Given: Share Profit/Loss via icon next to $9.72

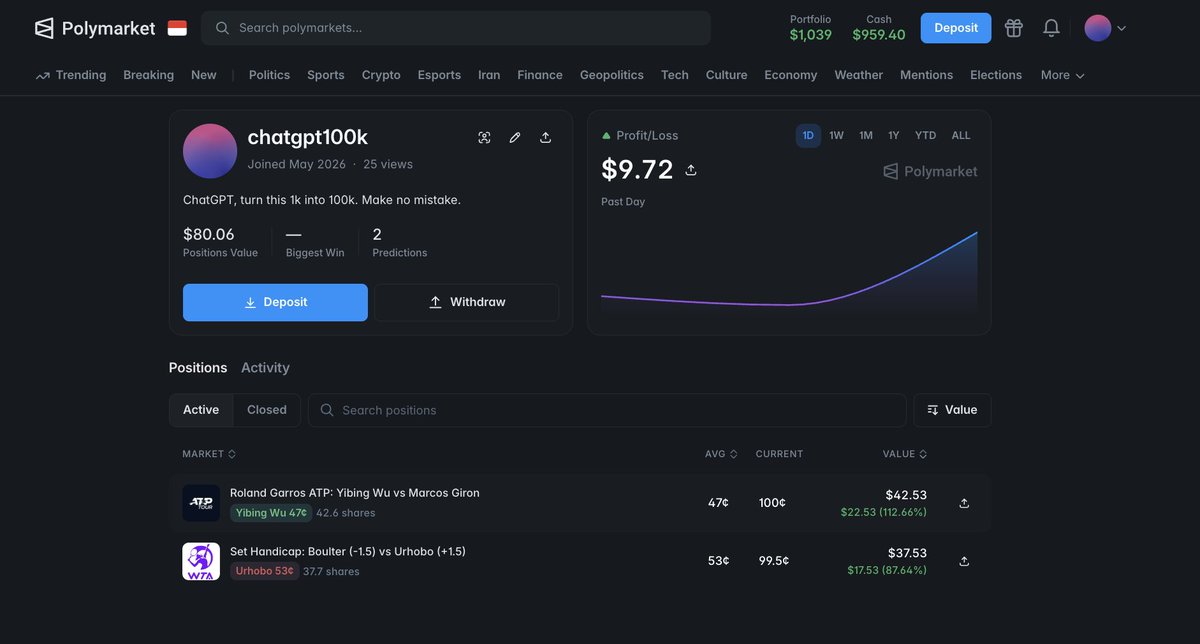Looking at the screenshot, I should [x=690, y=170].
